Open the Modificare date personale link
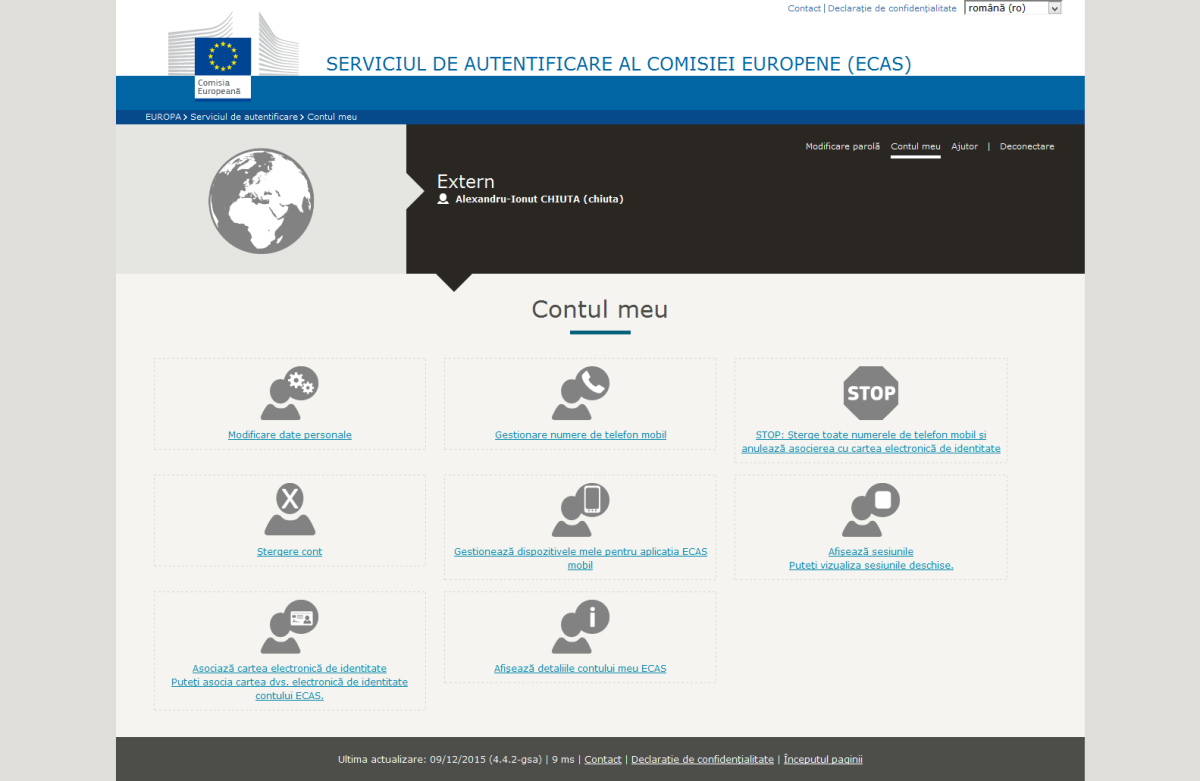This screenshot has width=1200, height=781. (290, 435)
